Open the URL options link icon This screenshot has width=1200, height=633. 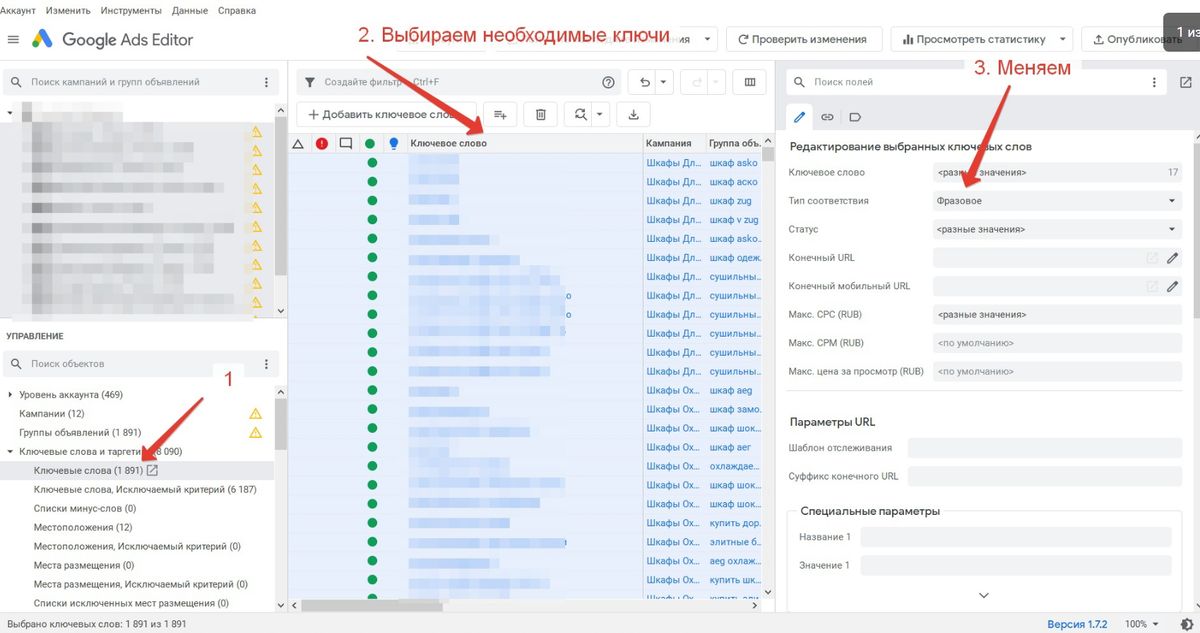(827, 116)
